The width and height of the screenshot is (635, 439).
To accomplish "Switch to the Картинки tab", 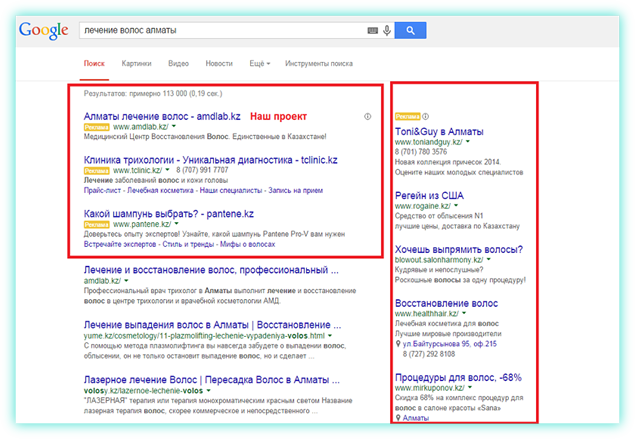I will pyautogui.click(x=136, y=64).
